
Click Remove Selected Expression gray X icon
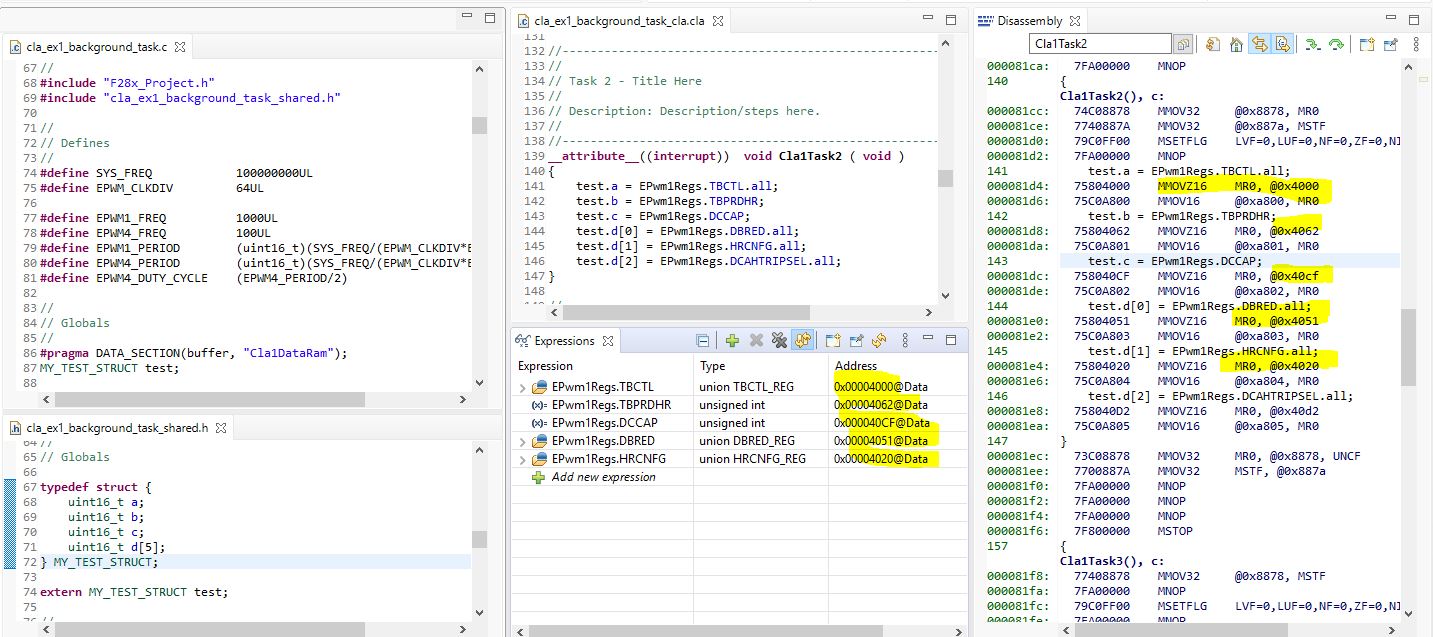pyautogui.click(x=756, y=341)
